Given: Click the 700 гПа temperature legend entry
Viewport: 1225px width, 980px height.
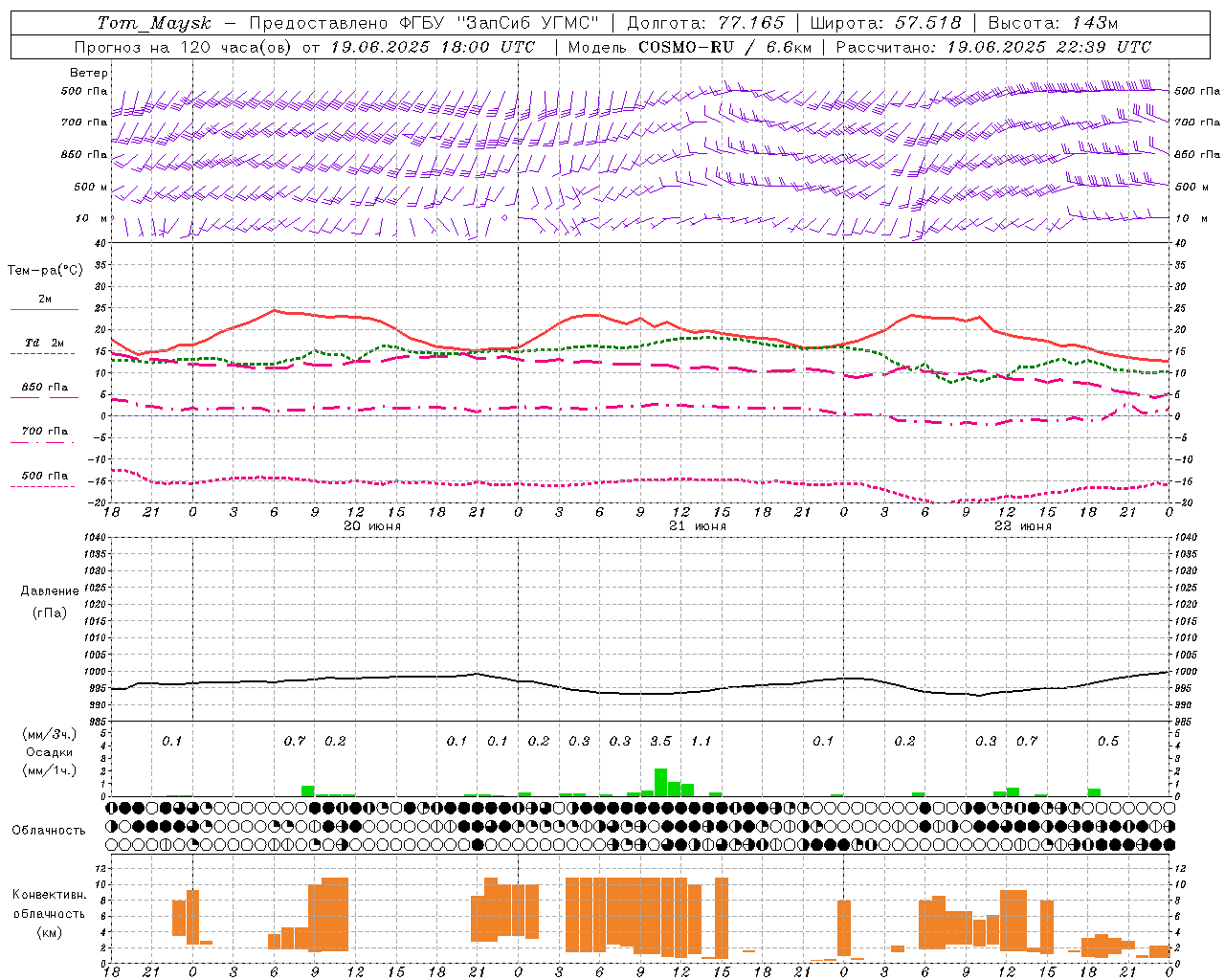Looking at the screenshot, I should (x=44, y=432).
